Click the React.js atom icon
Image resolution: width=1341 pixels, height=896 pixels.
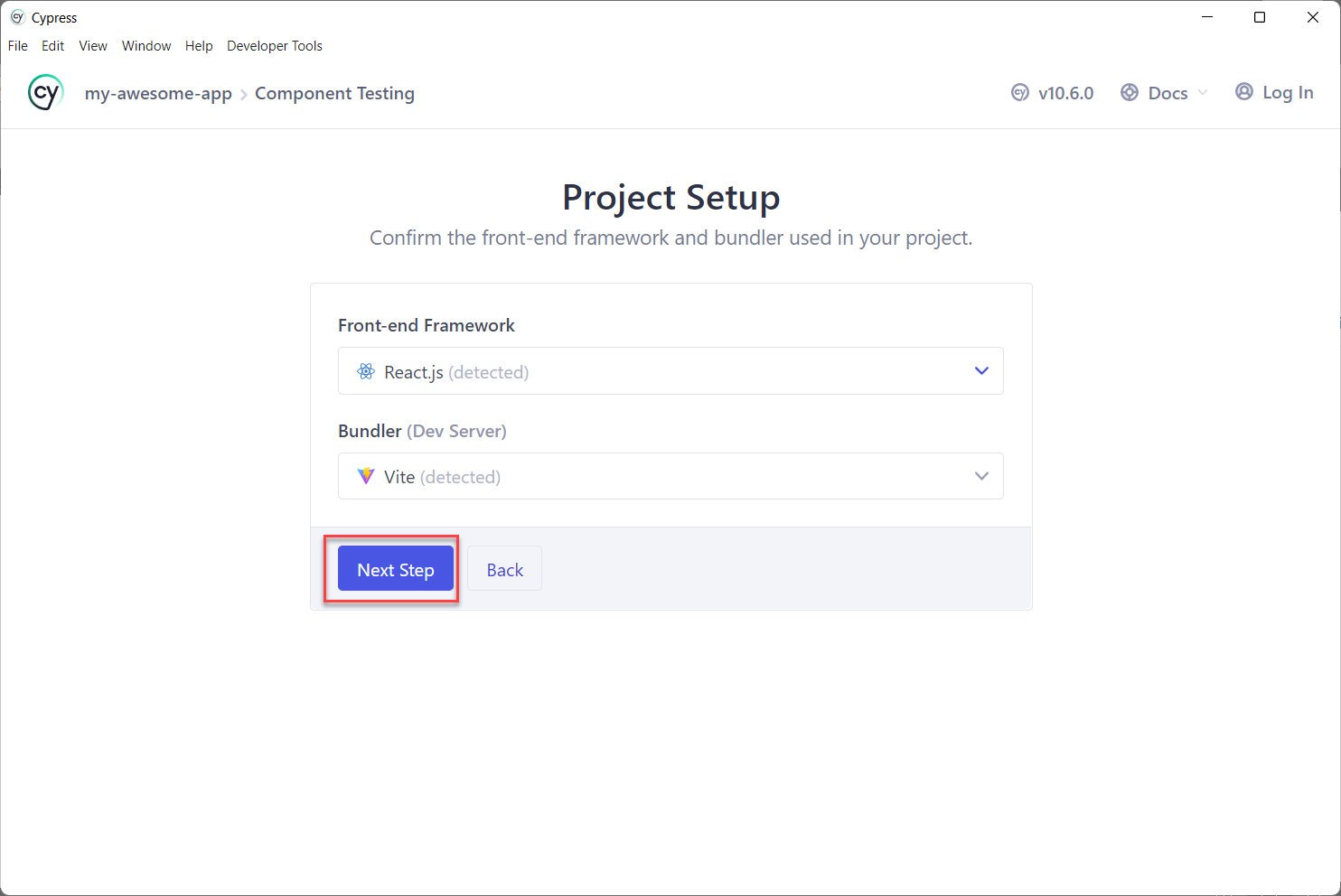pyautogui.click(x=366, y=371)
